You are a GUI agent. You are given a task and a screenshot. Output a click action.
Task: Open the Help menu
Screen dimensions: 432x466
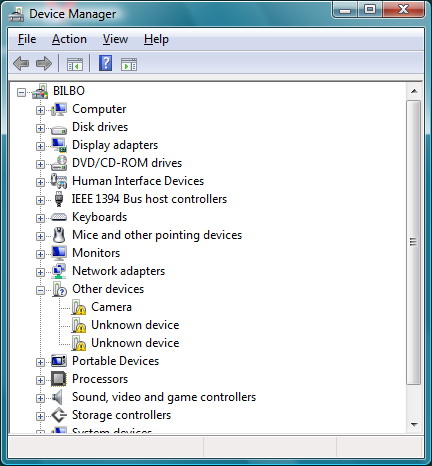click(x=156, y=39)
